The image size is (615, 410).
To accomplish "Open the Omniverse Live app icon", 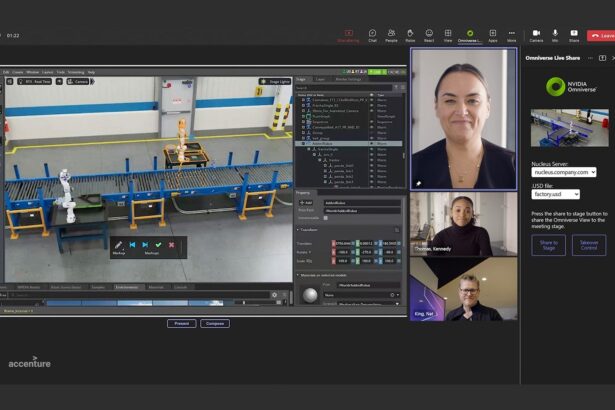I will click(470, 34).
